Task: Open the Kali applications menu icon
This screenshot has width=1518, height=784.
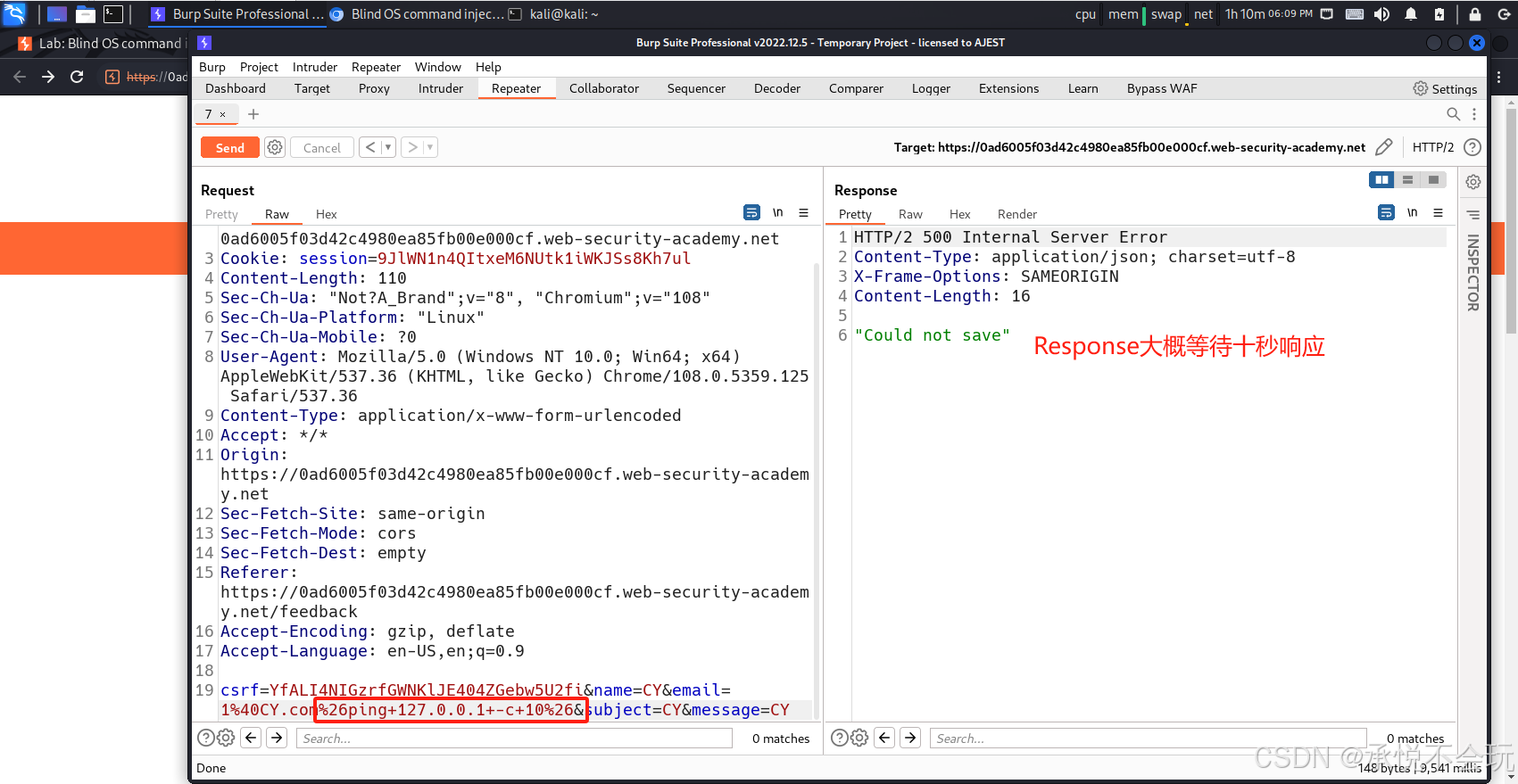Action: 15,13
